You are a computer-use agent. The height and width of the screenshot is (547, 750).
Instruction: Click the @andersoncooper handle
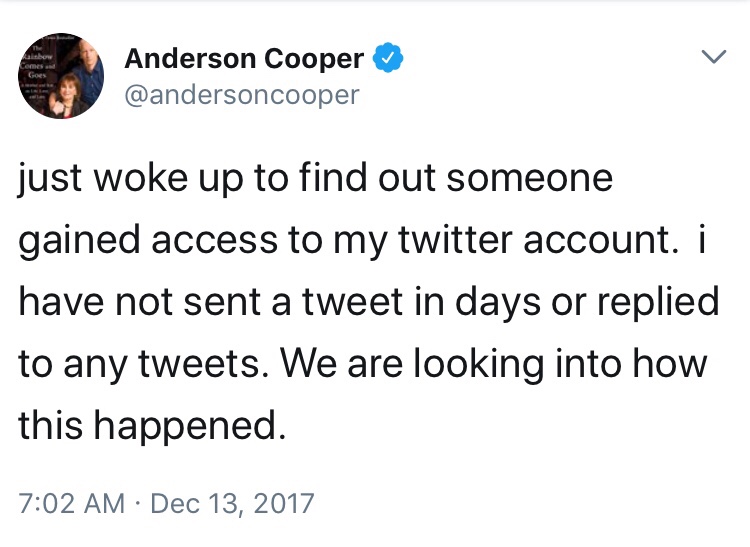pos(241,95)
